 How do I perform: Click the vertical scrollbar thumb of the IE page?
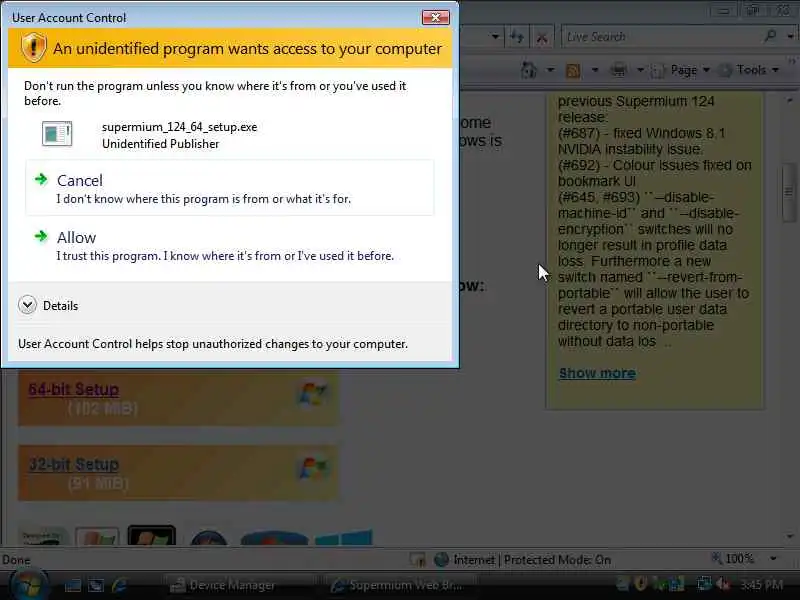coord(789,192)
